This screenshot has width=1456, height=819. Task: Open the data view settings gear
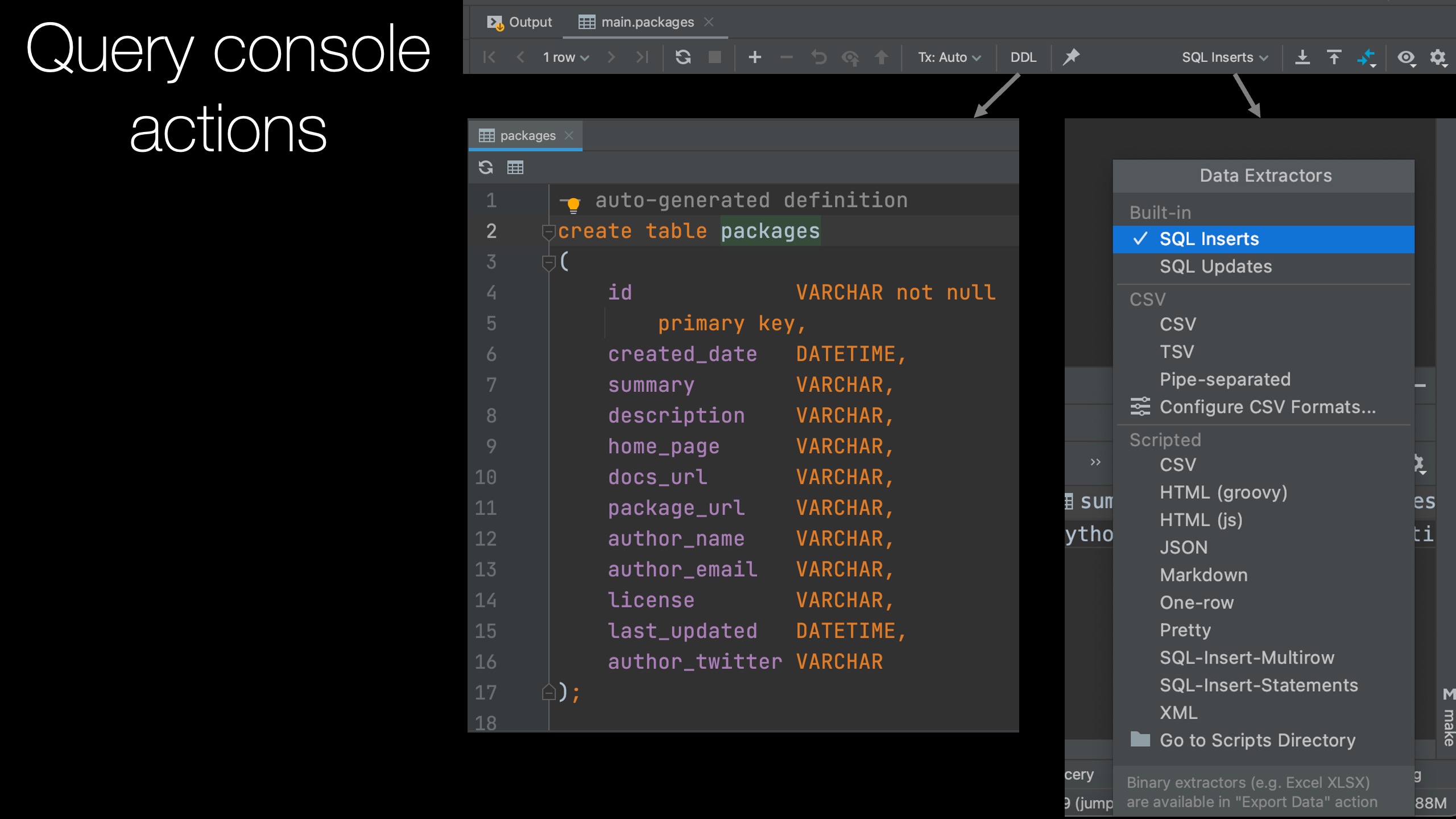pyautogui.click(x=1437, y=57)
